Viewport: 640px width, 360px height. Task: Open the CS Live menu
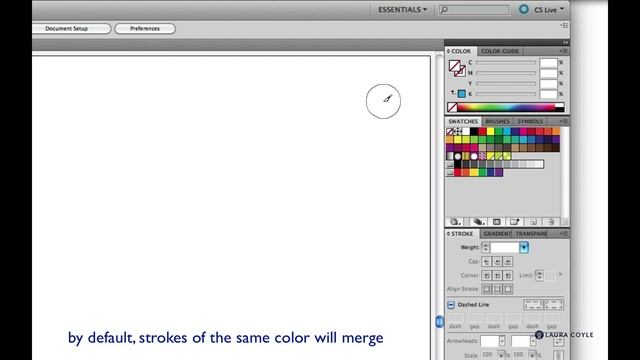point(549,9)
